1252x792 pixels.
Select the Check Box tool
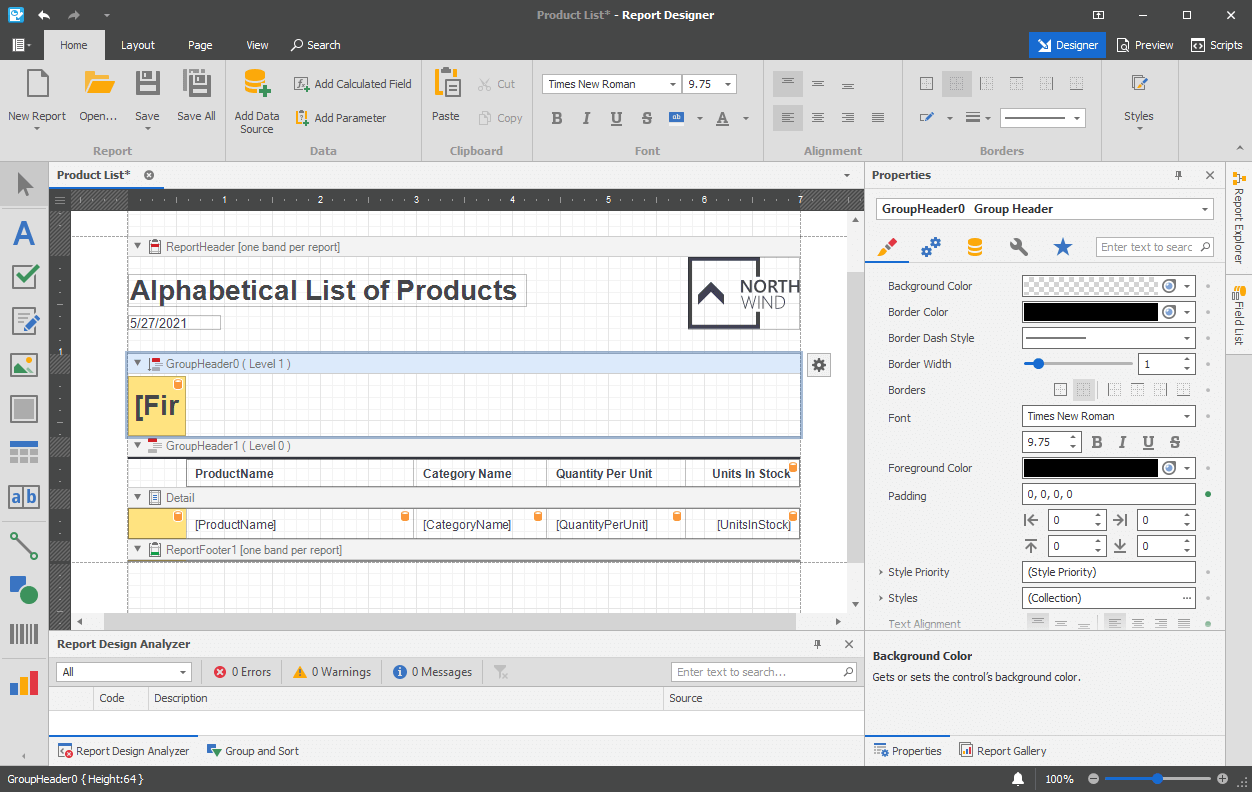[x=23, y=277]
